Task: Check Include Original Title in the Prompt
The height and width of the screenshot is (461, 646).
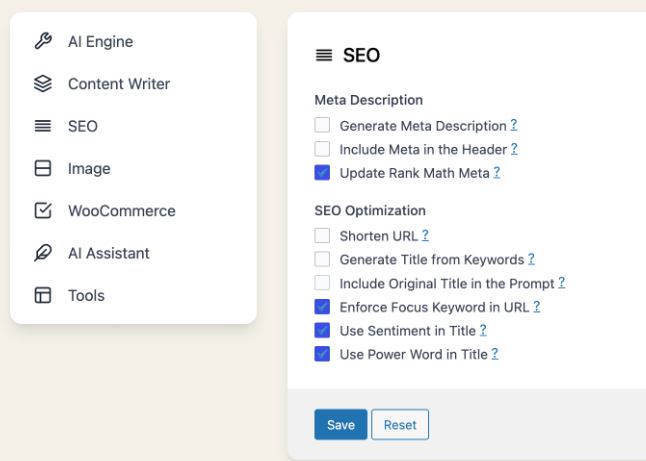Action: point(322,283)
